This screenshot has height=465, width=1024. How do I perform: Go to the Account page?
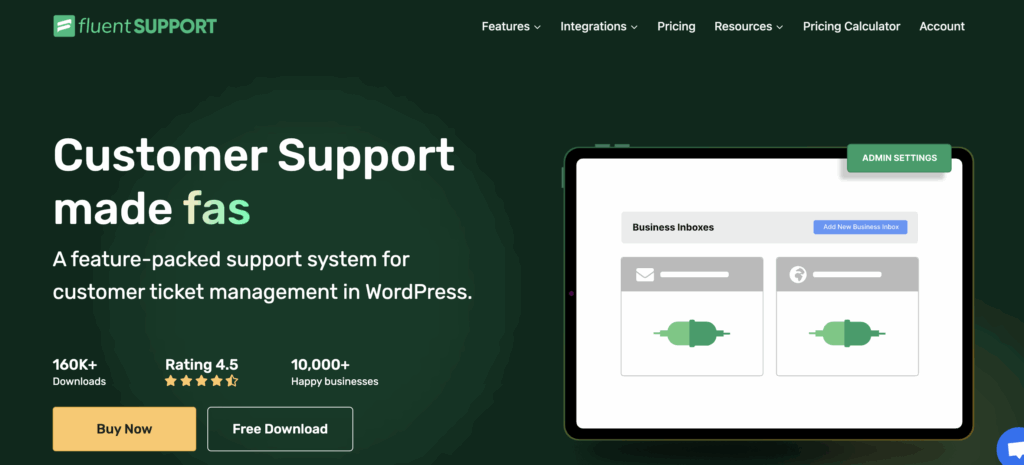tap(942, 27)
